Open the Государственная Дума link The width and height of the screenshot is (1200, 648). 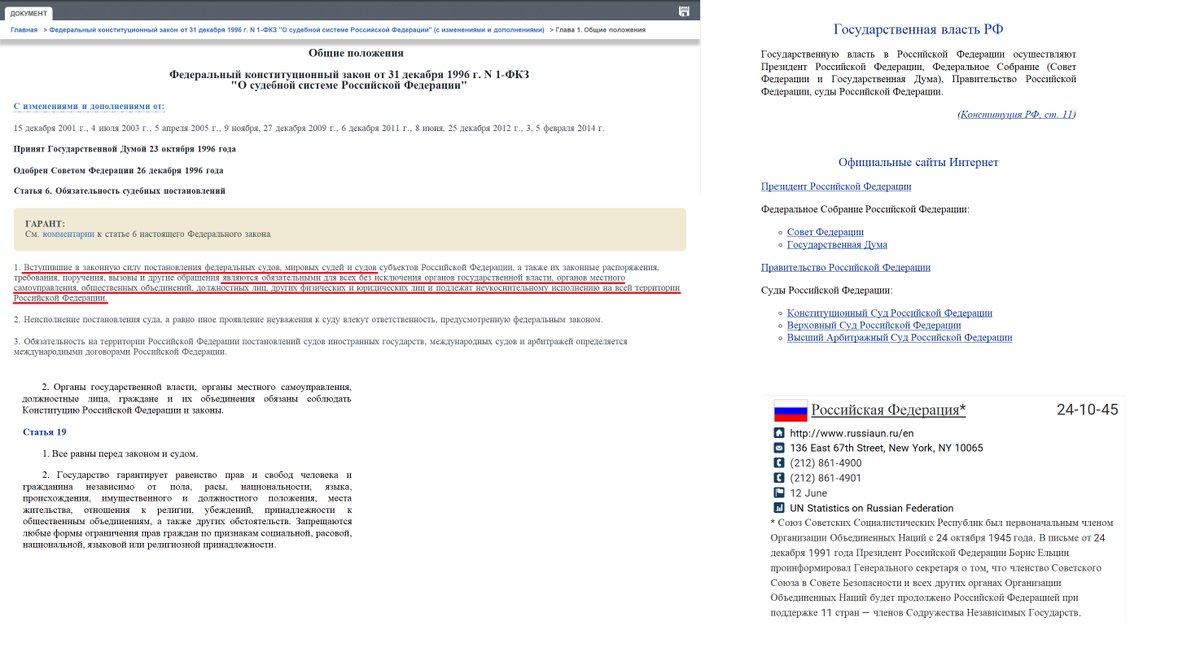pyautogui.click(x=837, y=244)
